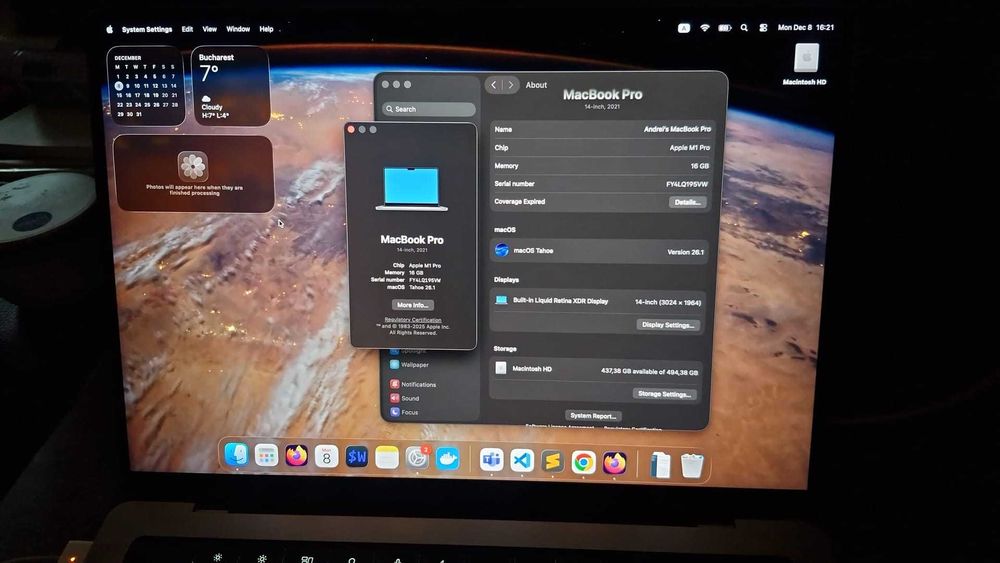Image resolution: width=1000 pixels, height=563 pixels.
Task: Click the date and time in menu bar
Action: 805,27
